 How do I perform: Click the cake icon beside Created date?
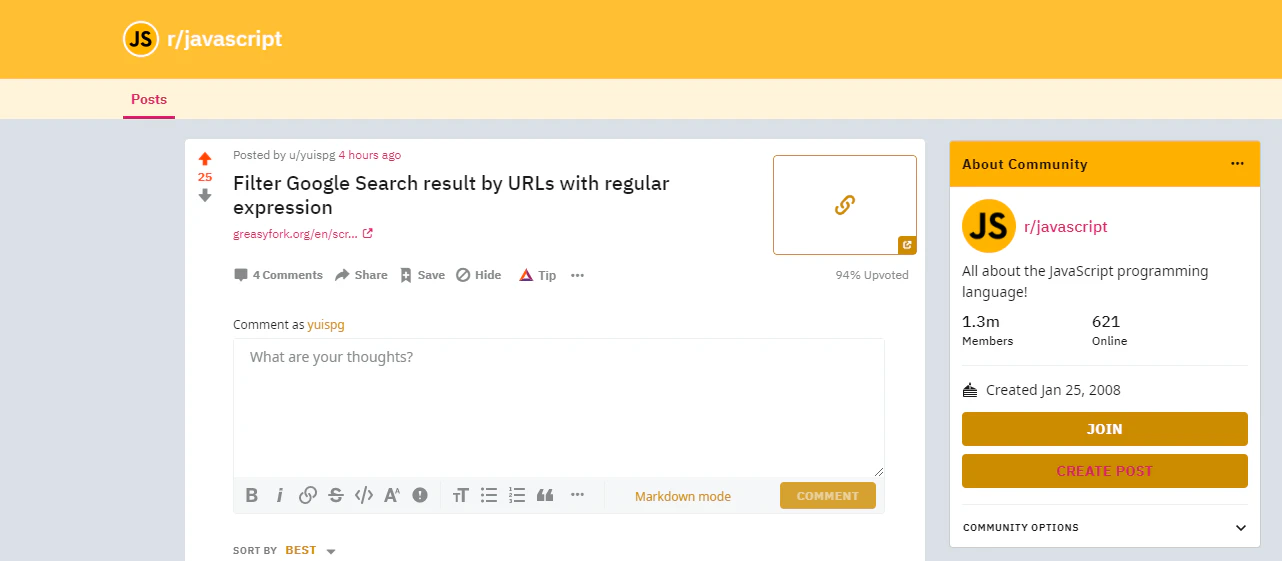tap(969, 390)
